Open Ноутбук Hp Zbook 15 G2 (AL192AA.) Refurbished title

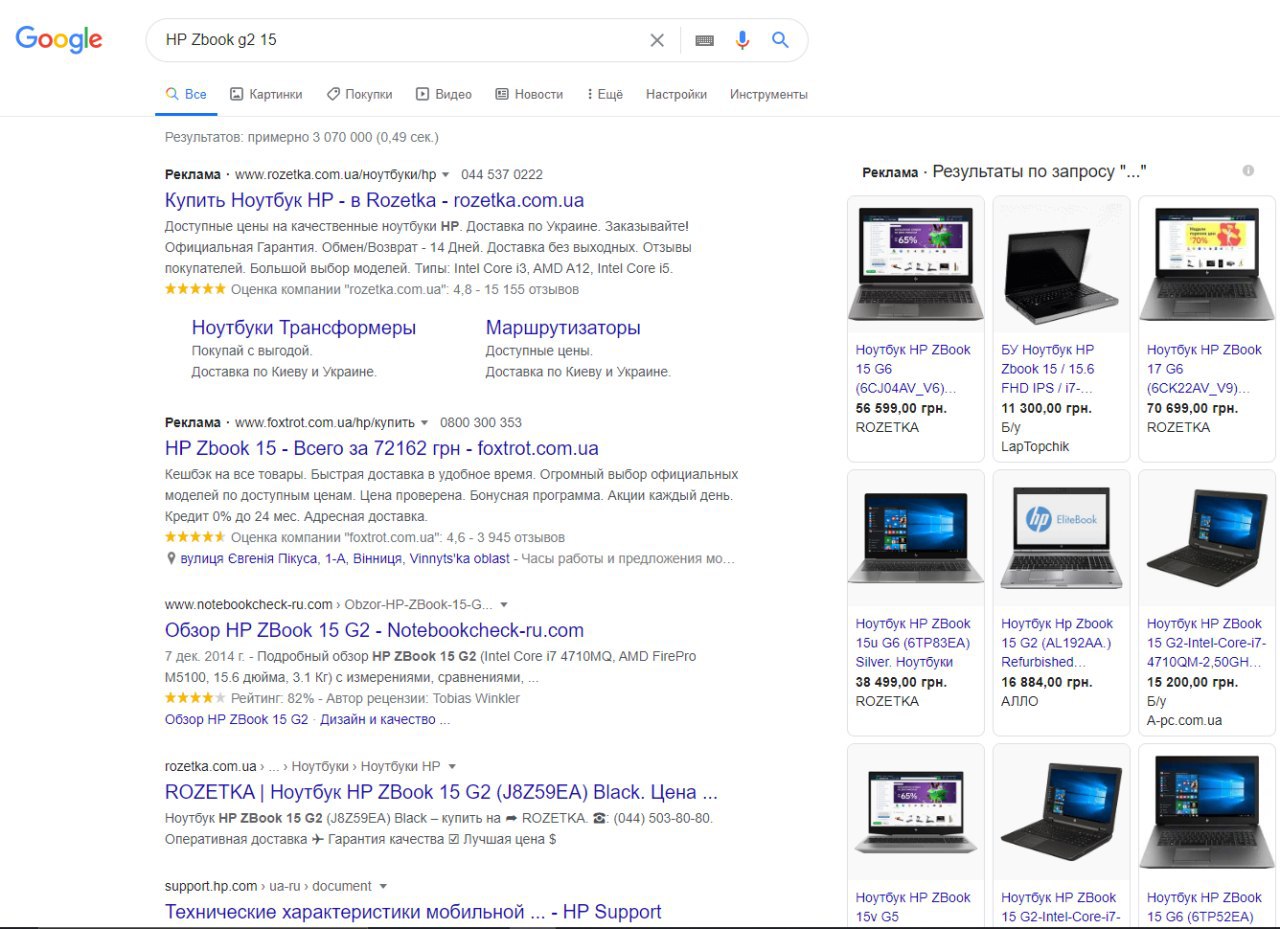1057,643
